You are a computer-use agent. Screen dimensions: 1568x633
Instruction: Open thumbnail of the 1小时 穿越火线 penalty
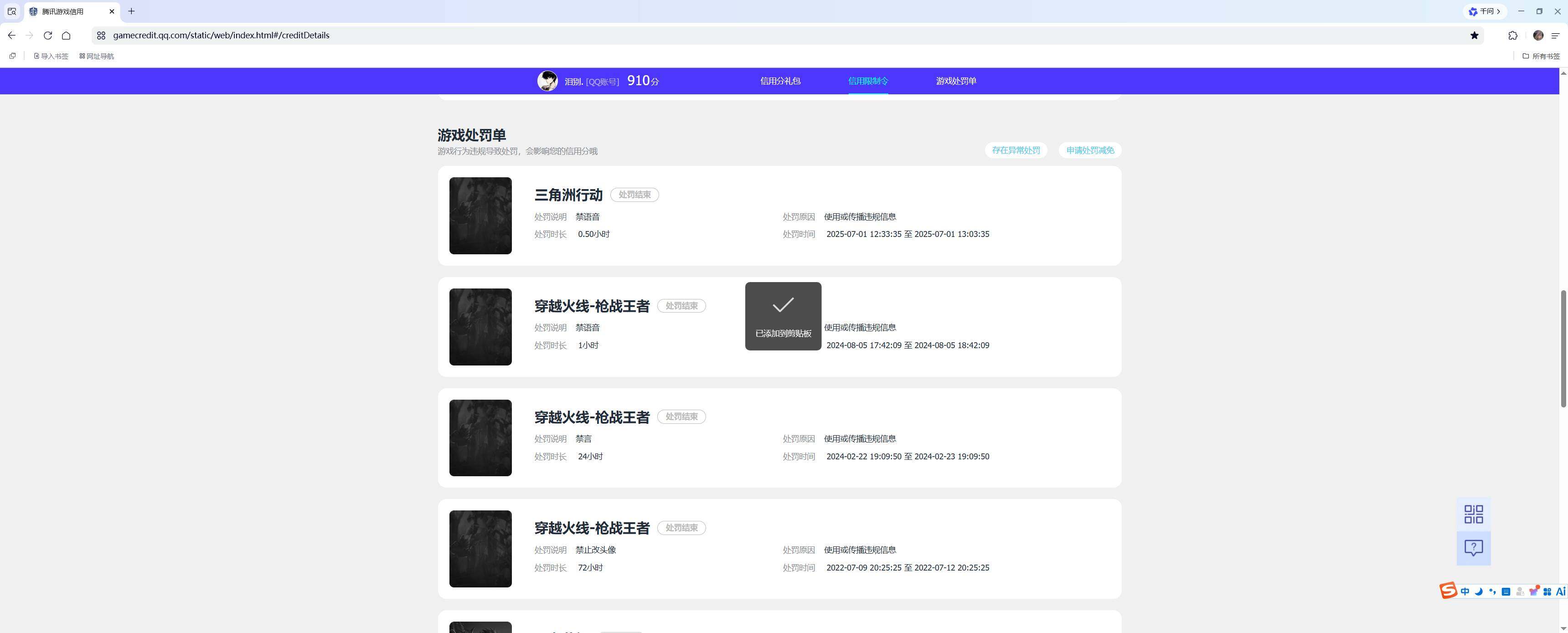tap(480, 327)
